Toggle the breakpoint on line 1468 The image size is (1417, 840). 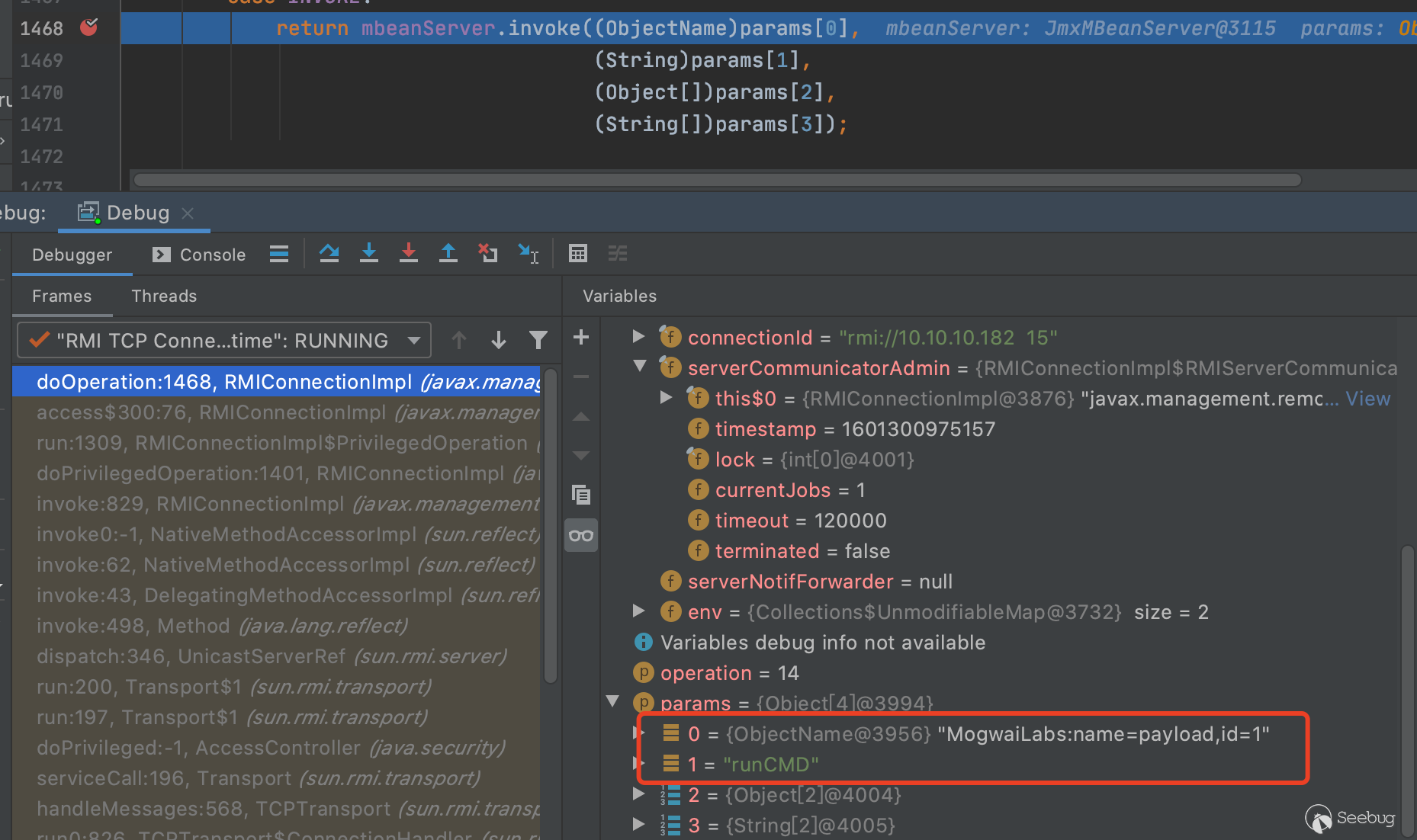point(89,28)
